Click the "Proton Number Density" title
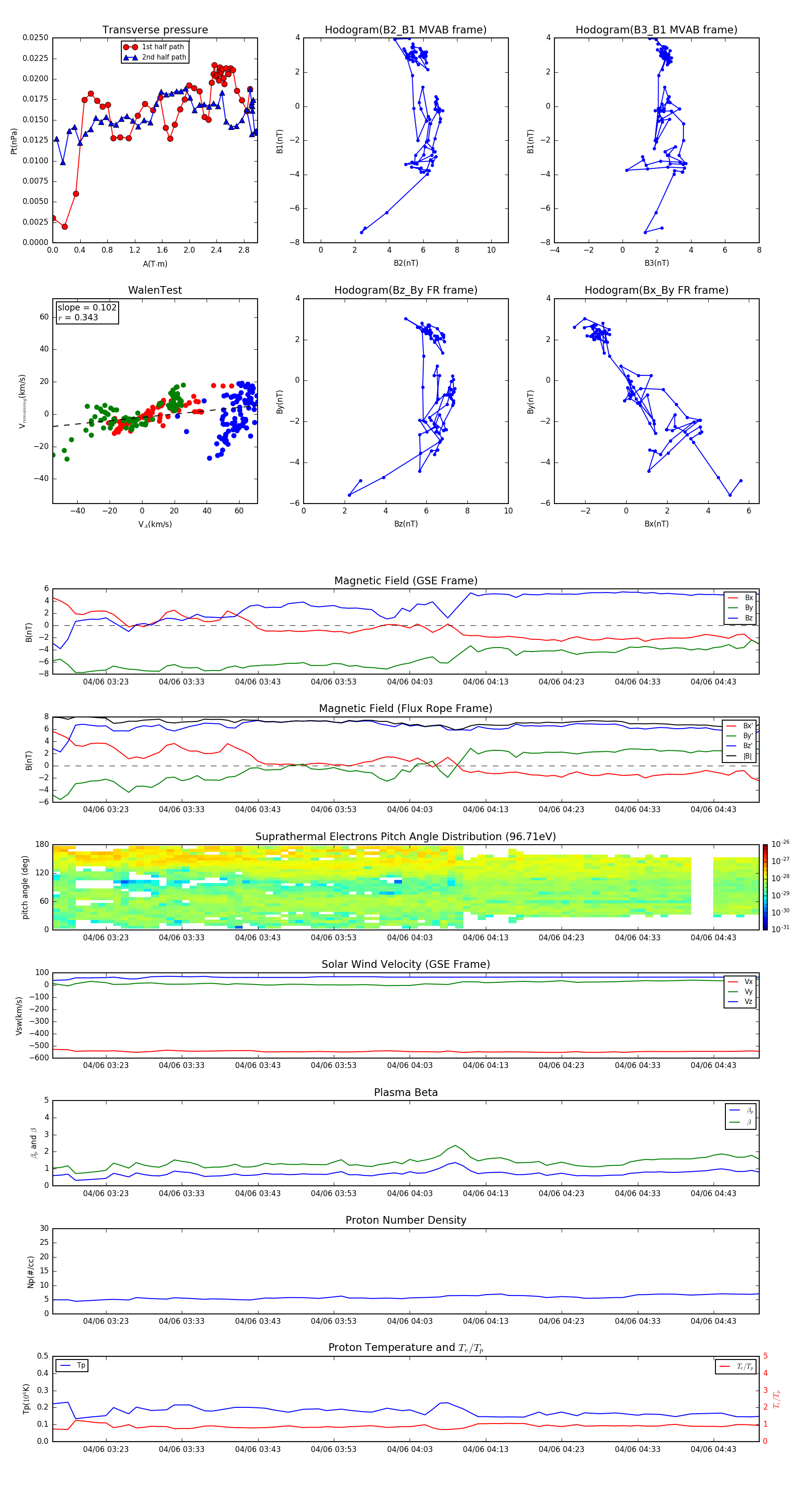 (x=406, y=1220)
